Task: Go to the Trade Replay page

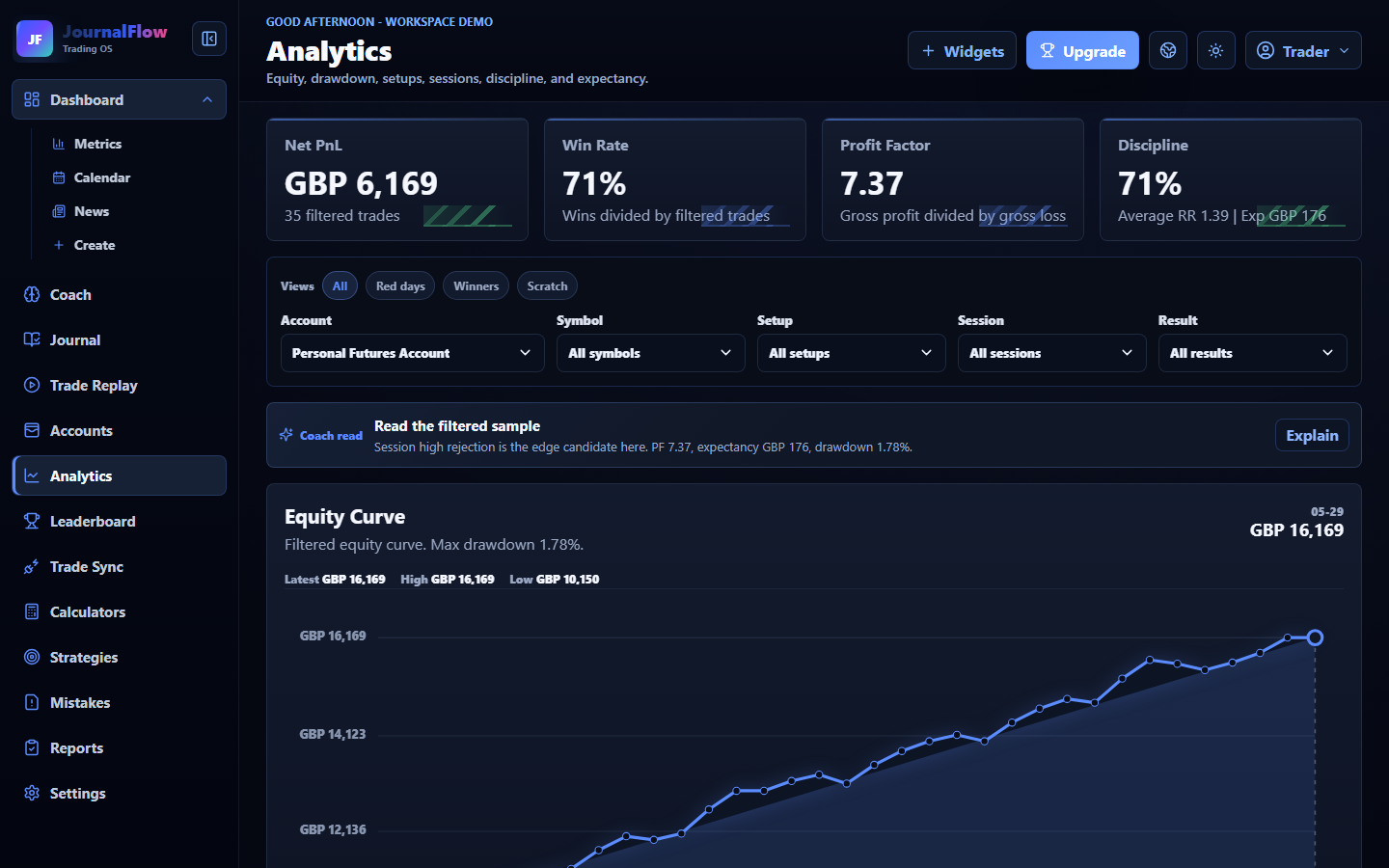Action: pyautogui.click(x=119, y=385)
